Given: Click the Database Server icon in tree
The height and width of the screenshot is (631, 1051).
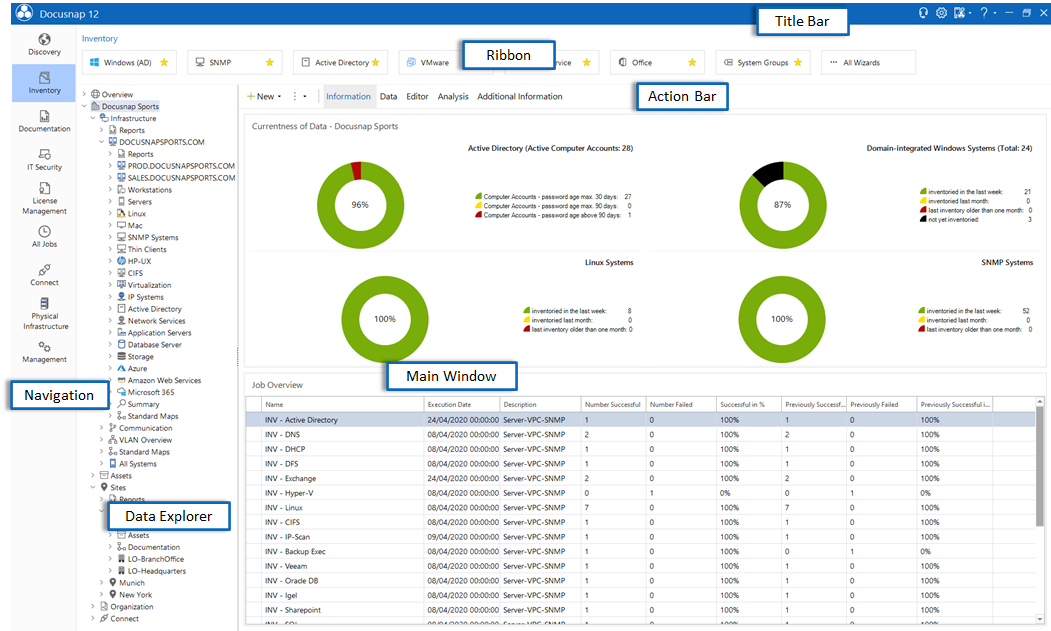Looking at the screenshot, I should 121,344.
